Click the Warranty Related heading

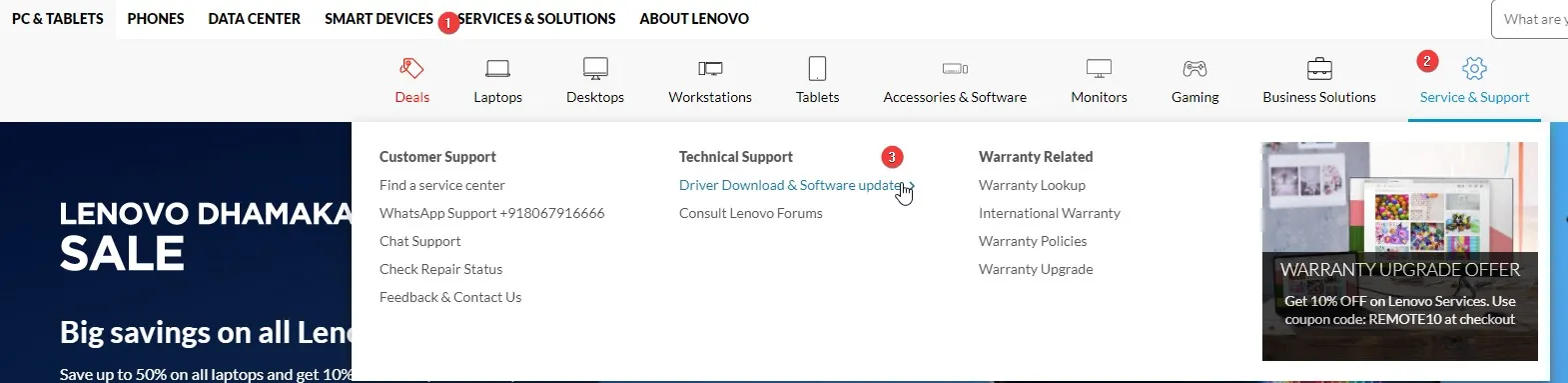tap(1036, 157)
